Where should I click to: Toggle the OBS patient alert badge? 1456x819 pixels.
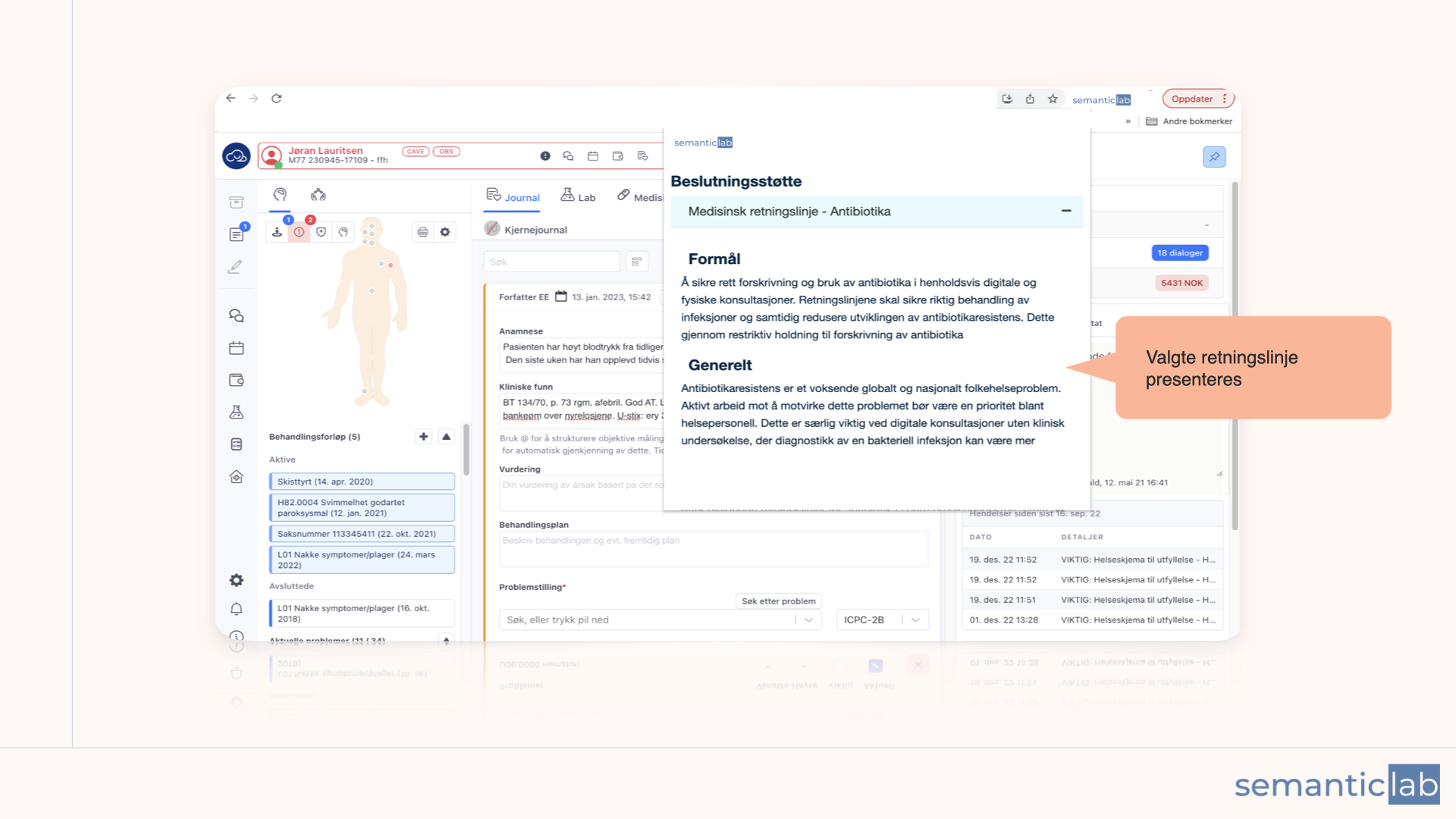click(x=447, y=152)
